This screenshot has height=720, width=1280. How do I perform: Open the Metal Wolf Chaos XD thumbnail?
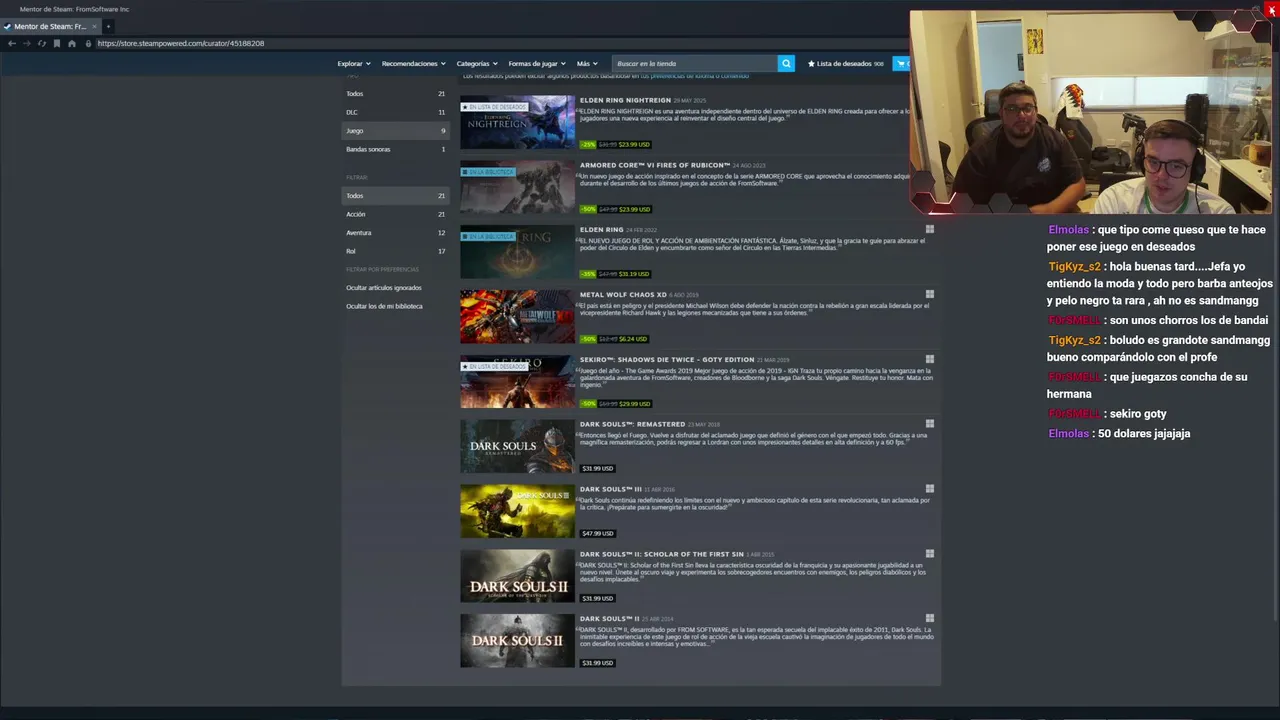[517, 317]
